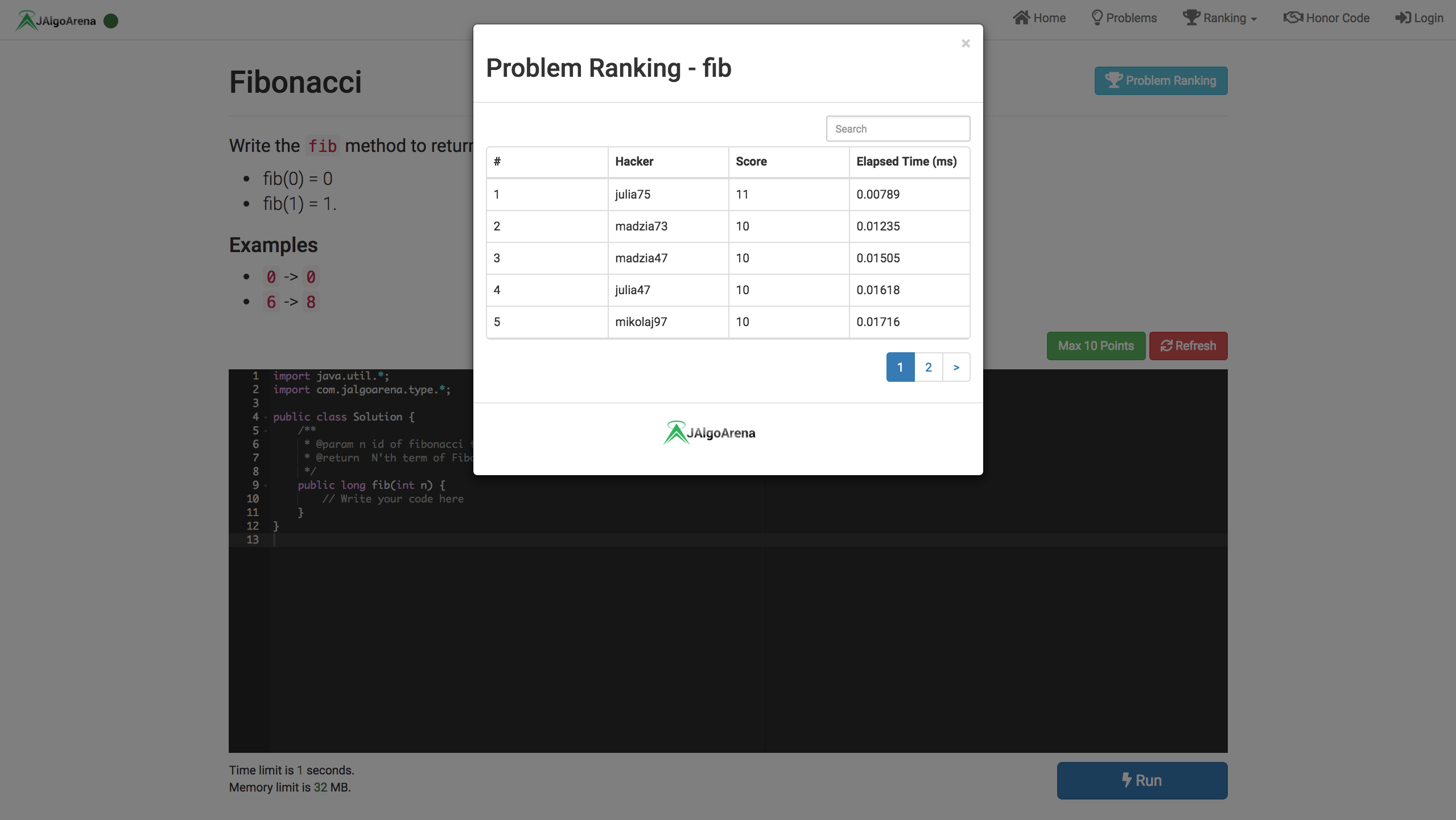Screen dimensions: 1456x820
Task: Collapse code fold at line 9
Action: click(x=266, y=486)
